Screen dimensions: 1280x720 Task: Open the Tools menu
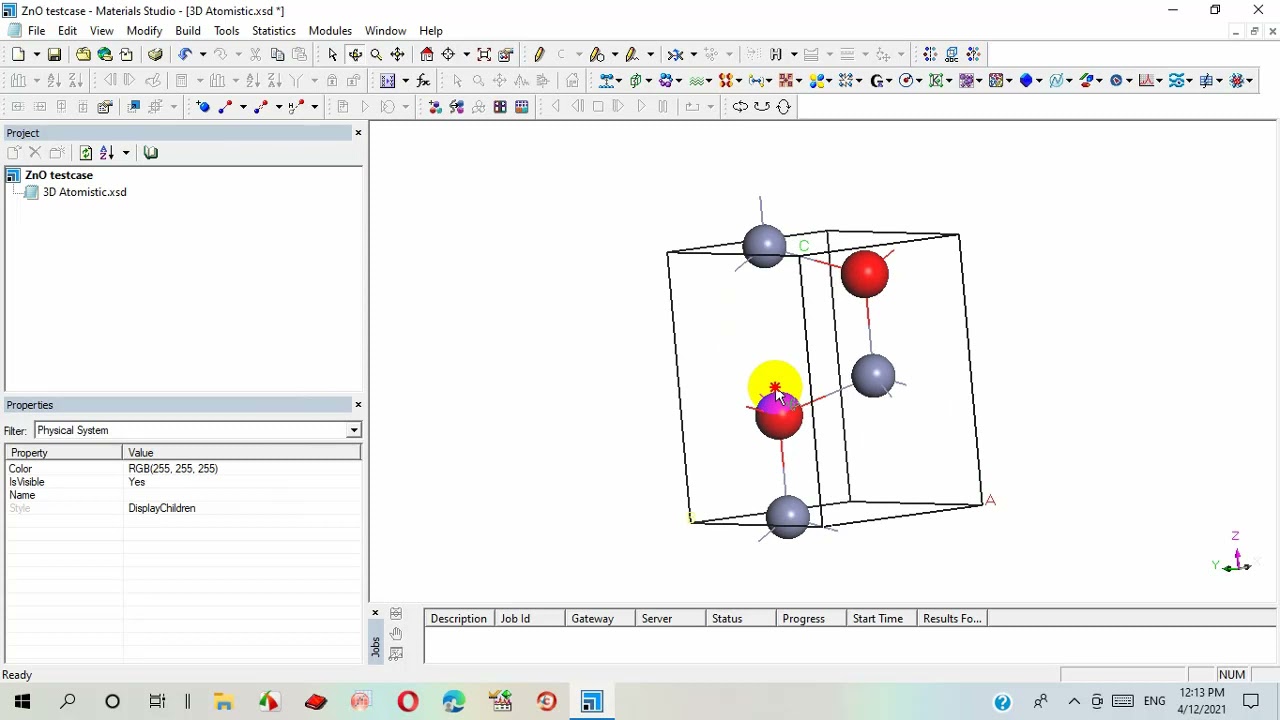pyautogui.click(x=226, y=31)
